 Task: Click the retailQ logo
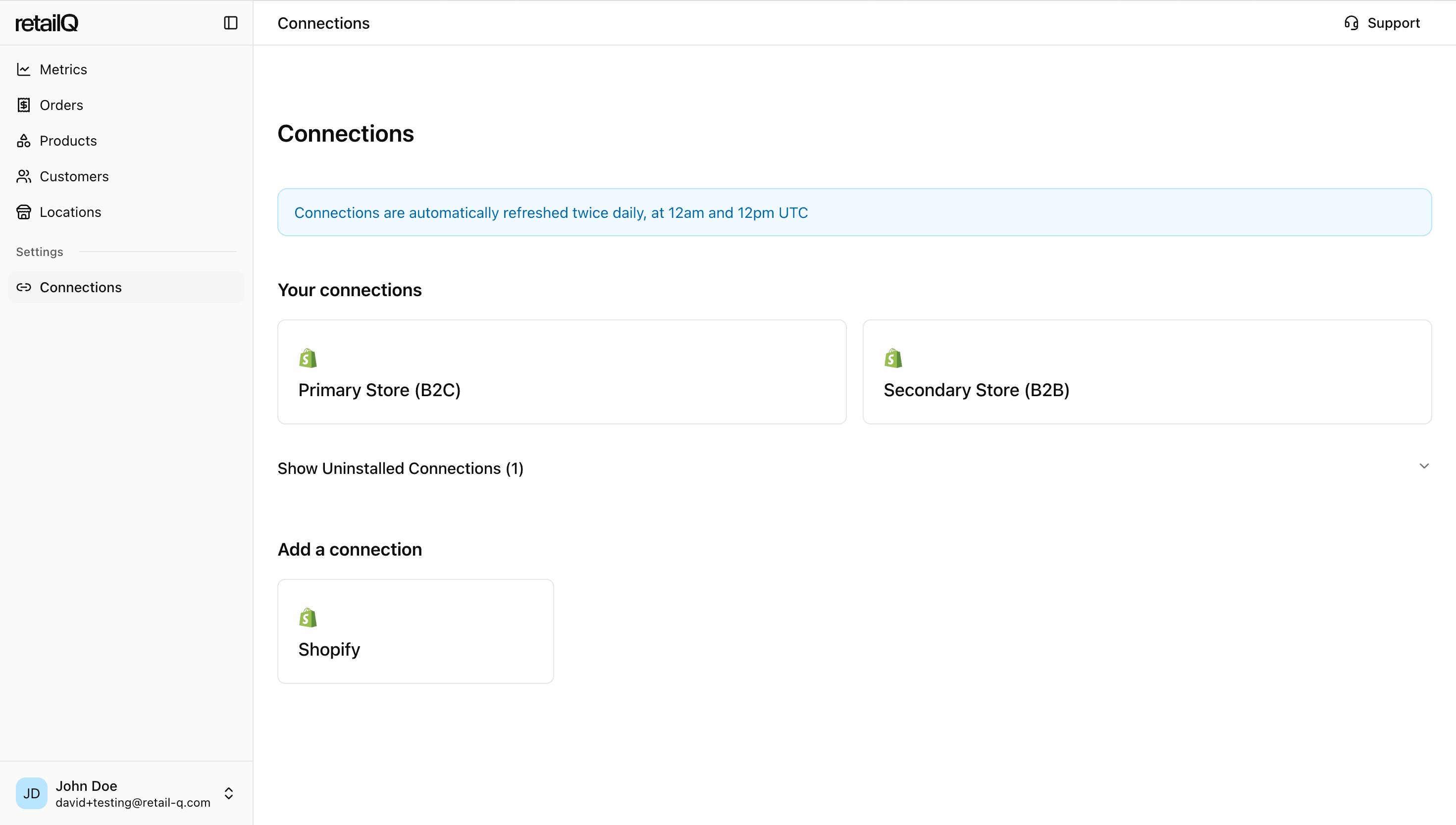(47, 23)
